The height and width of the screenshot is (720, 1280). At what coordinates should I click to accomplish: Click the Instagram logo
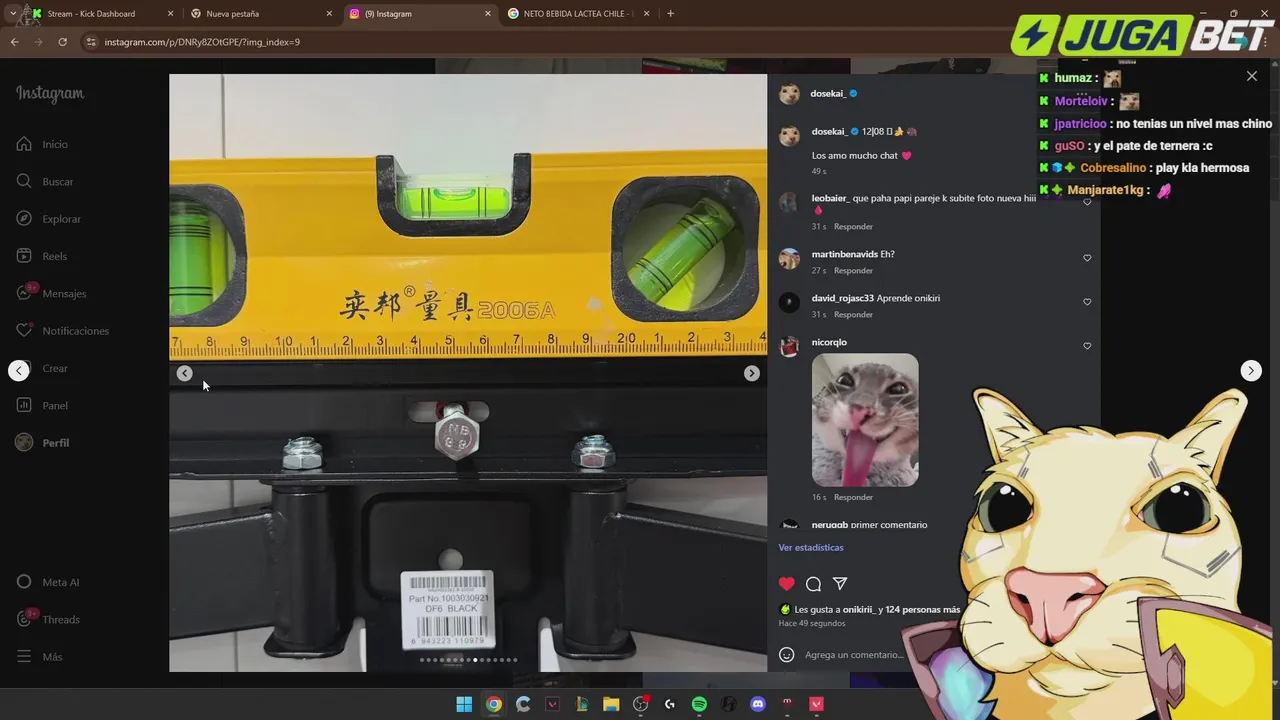click(50, 93)
